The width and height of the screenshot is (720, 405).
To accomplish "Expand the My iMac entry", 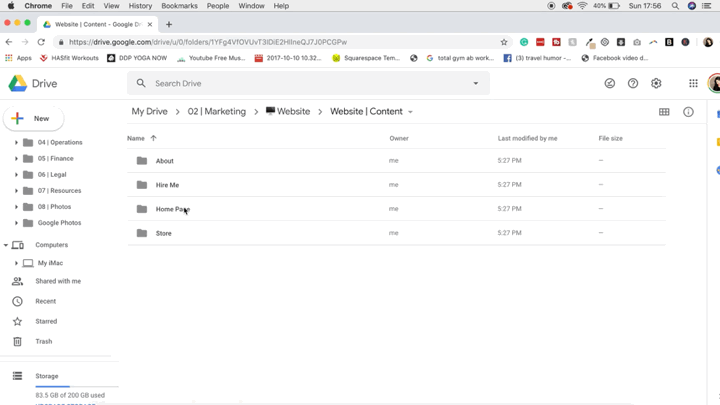I will (16, 263).
